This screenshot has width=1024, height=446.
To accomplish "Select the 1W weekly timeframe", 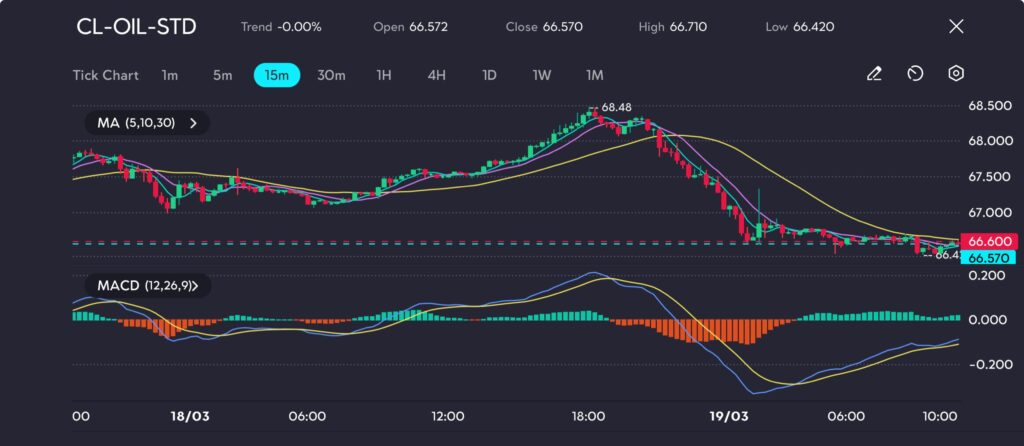I will [541, 75].
